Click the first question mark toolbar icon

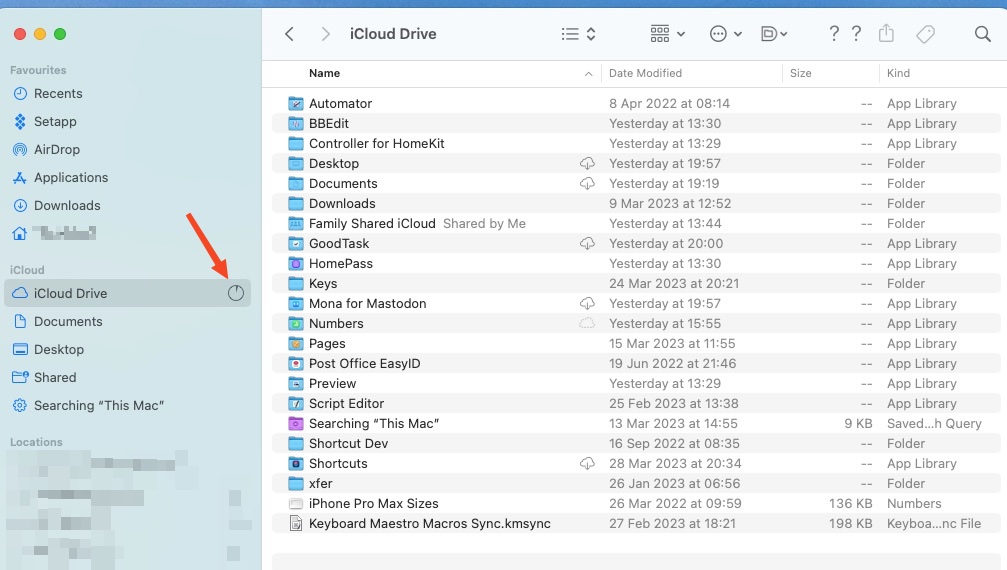(834, 33)
